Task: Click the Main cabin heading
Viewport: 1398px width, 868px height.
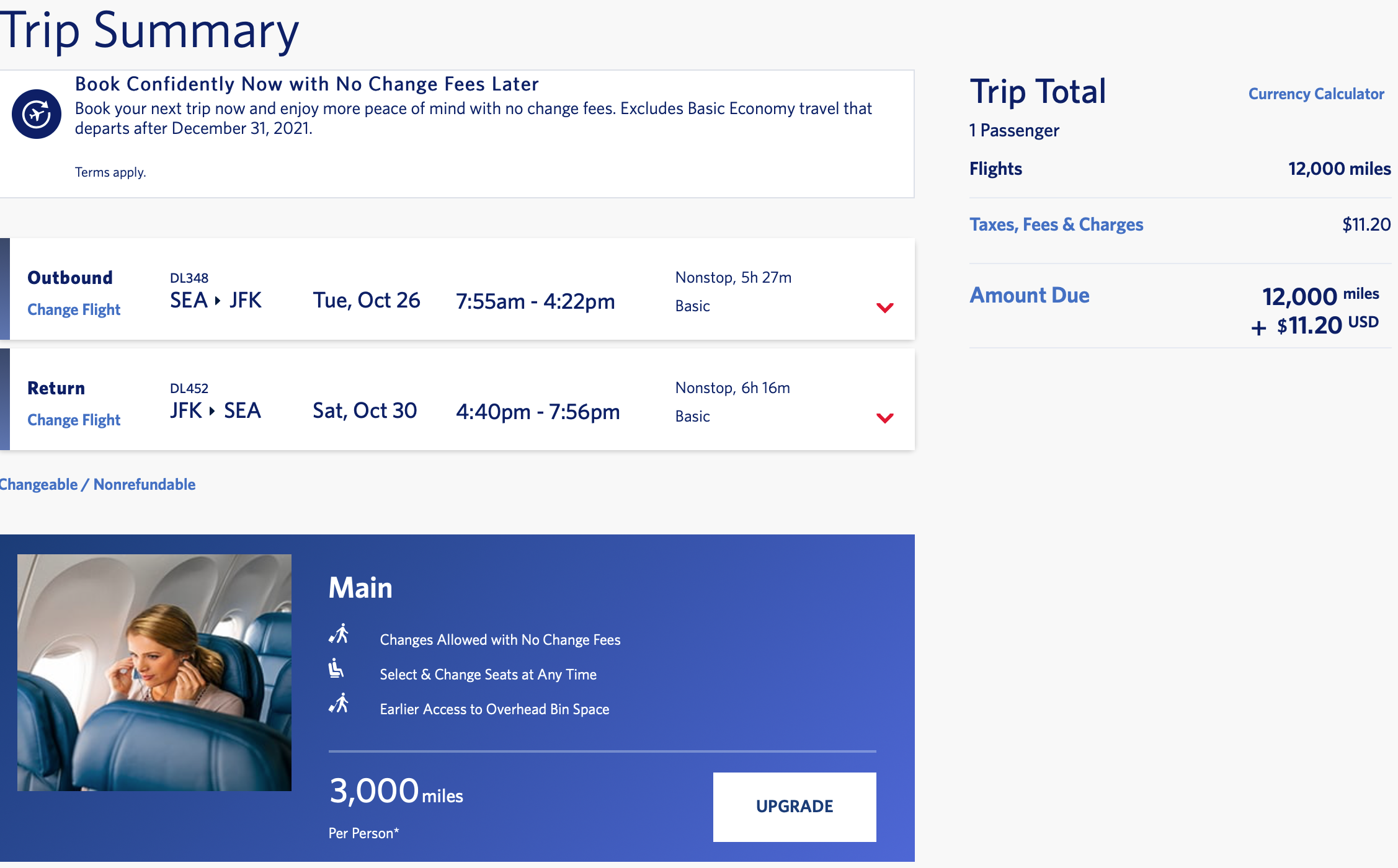Action: (360, 588)
